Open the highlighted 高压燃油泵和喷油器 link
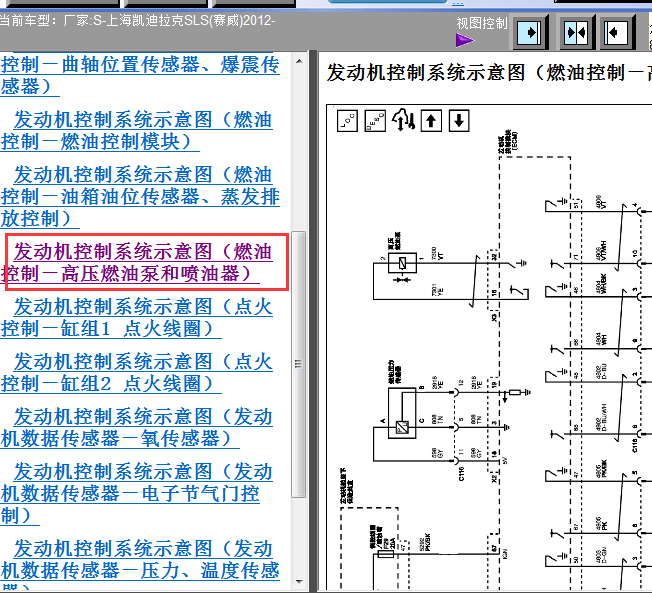652x593 pixels. tap(140, 262)
